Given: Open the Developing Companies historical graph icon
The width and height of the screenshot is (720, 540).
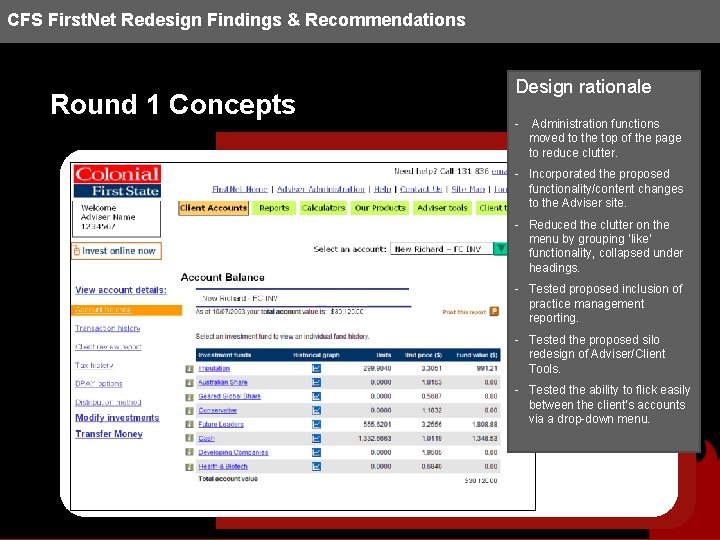Looking at the screenshot, I should coord(316,452).
